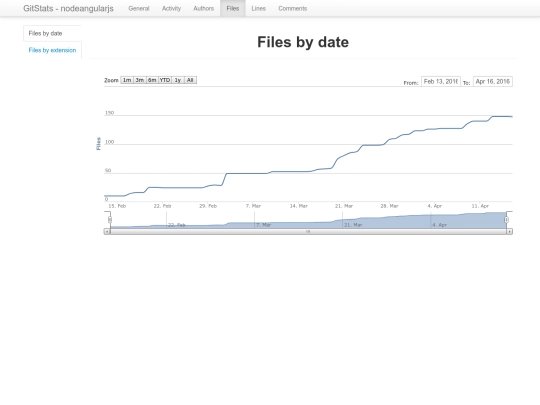The width and height of the screenshot is (540, 405).
Task: Switch to the General tab
Action: tap(139, 8)
